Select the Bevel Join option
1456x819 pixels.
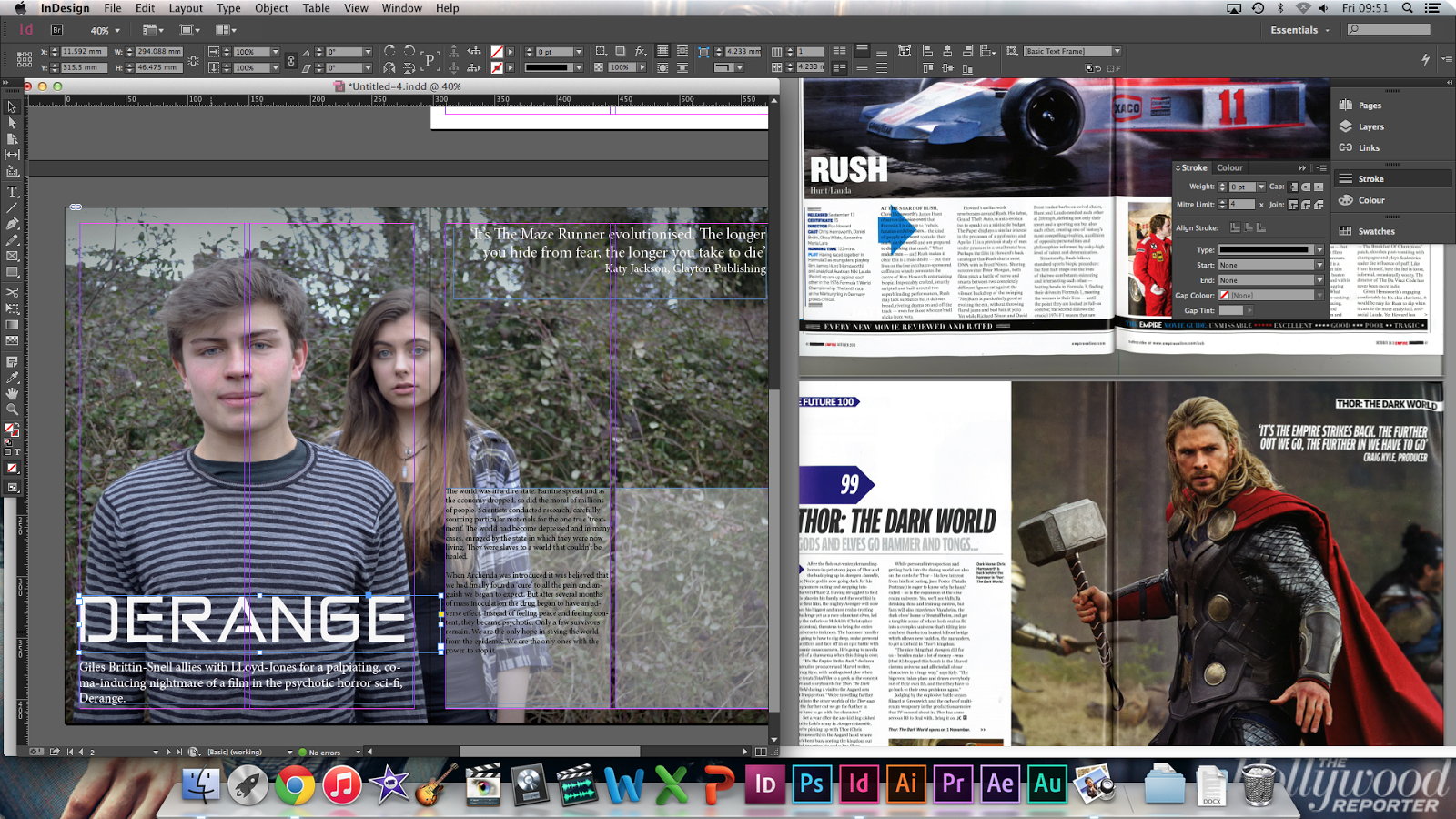tap(1318, 205)
